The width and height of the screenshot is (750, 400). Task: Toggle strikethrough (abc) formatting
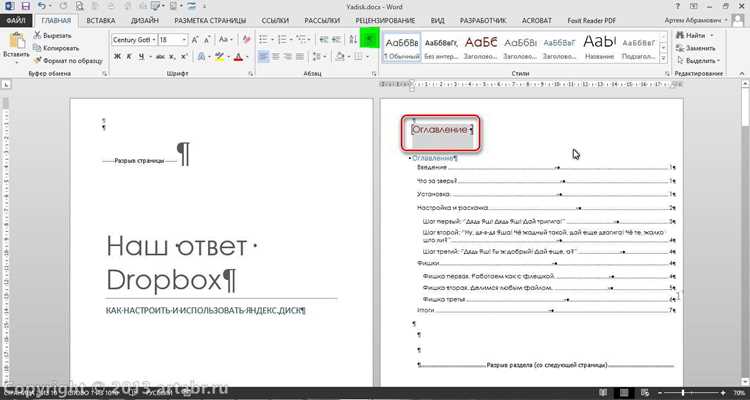click(160, 57)
